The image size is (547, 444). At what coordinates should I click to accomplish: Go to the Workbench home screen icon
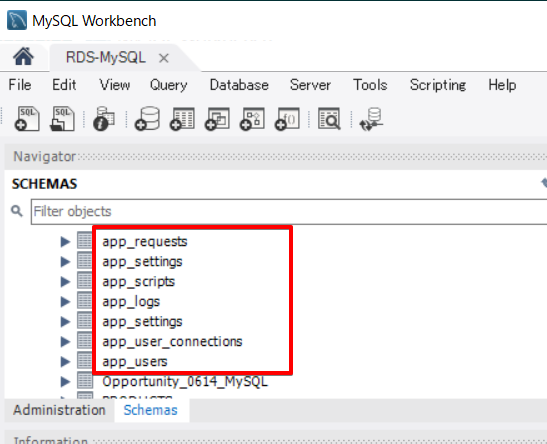[23, 57]
